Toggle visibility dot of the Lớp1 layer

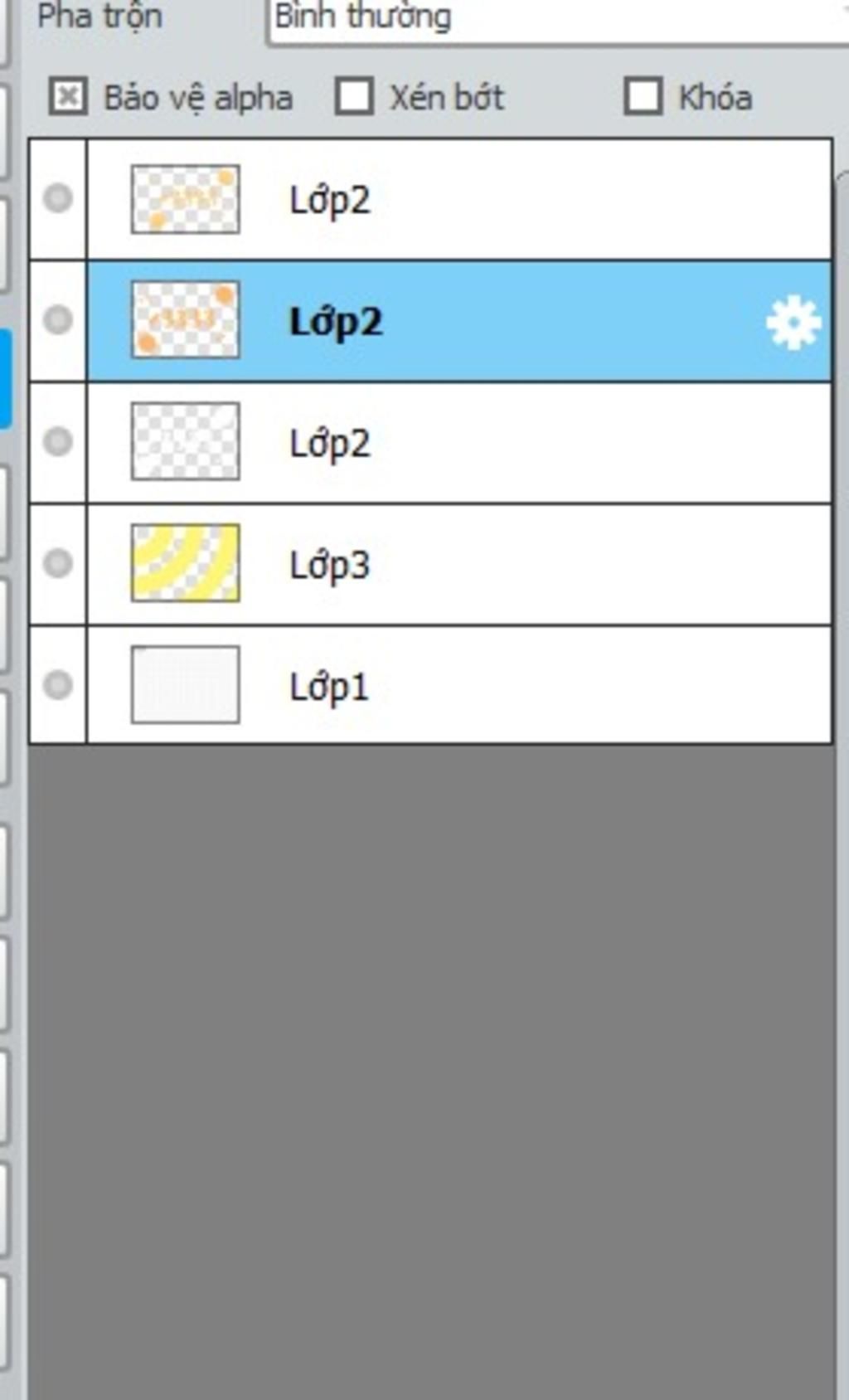58,685
